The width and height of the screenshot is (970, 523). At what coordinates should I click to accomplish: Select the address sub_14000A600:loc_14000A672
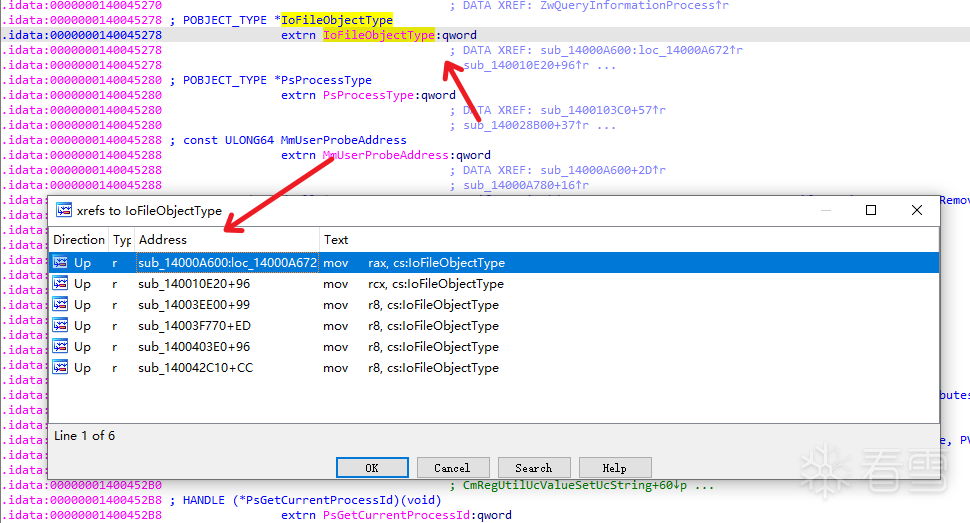pos(227,262)
